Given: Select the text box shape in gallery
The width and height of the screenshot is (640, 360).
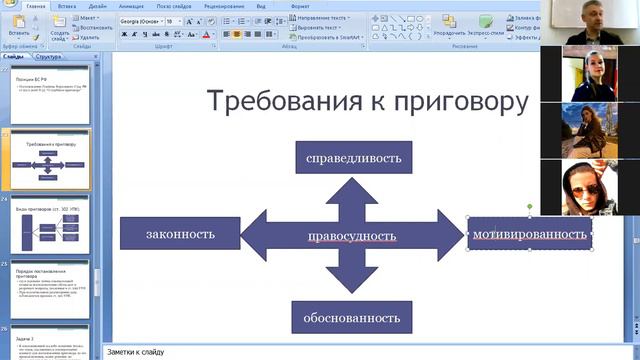Looking at the screenshot, I should pos(384,19).
